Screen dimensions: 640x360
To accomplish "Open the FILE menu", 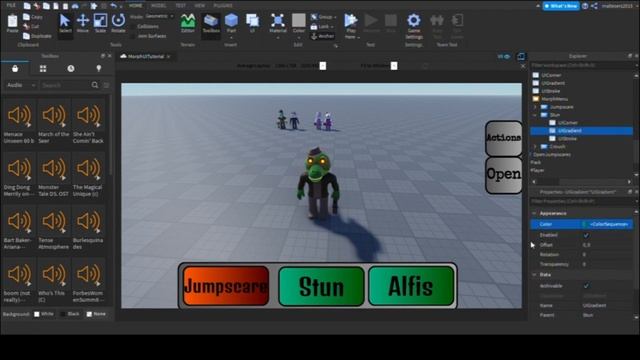I will tap(11, 5).
